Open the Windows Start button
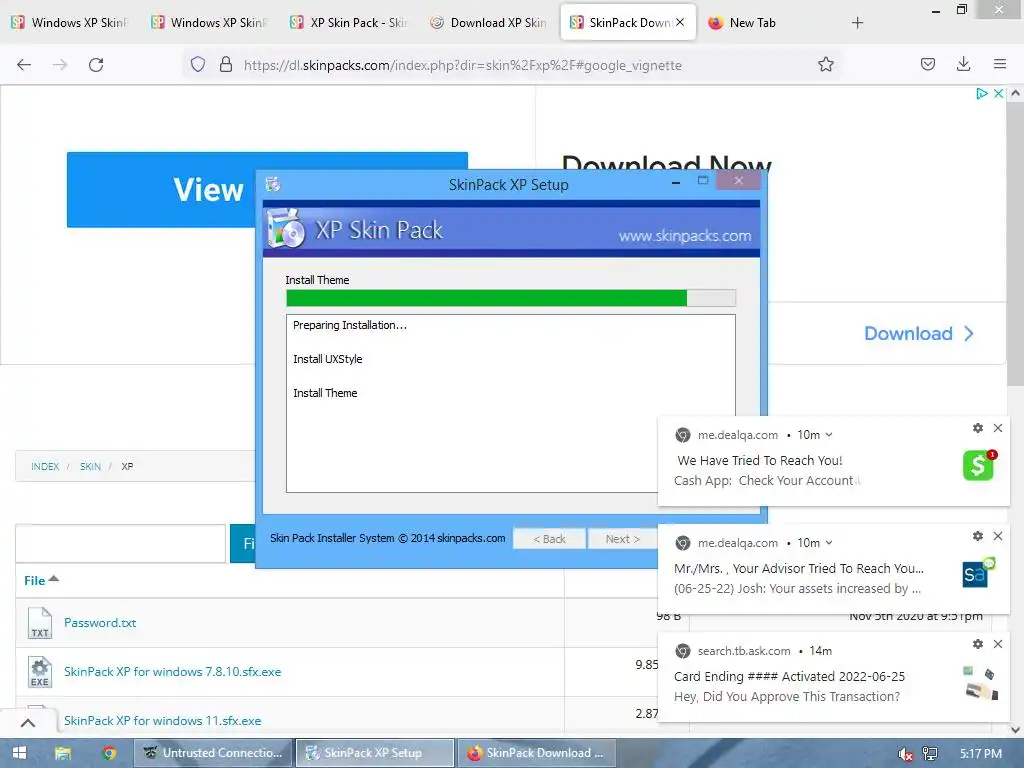The image size is (1024, 768). (20, 753)
